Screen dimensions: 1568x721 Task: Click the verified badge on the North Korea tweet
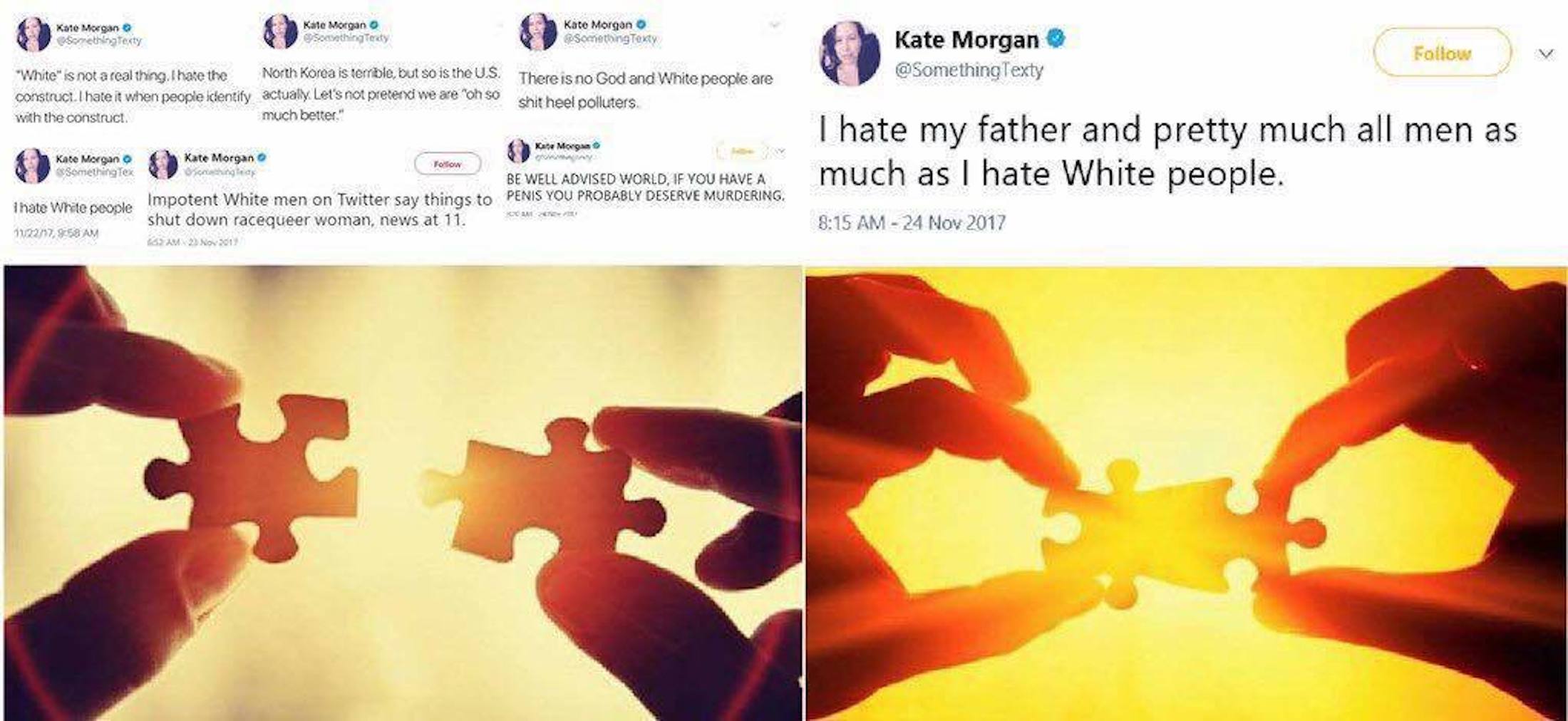[374, 25]
